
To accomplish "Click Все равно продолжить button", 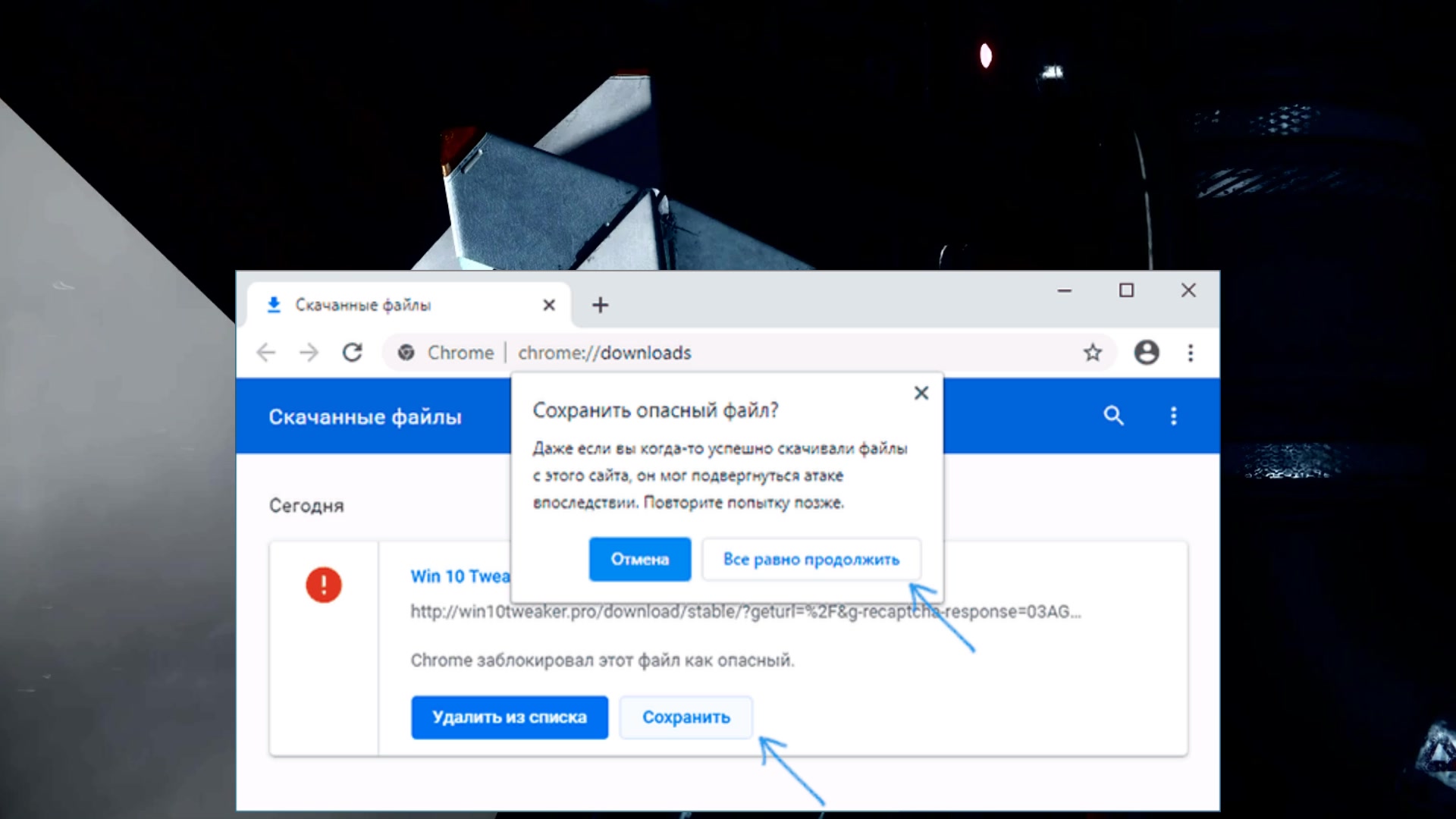I will pyautogui.click(x=811, y=560).
